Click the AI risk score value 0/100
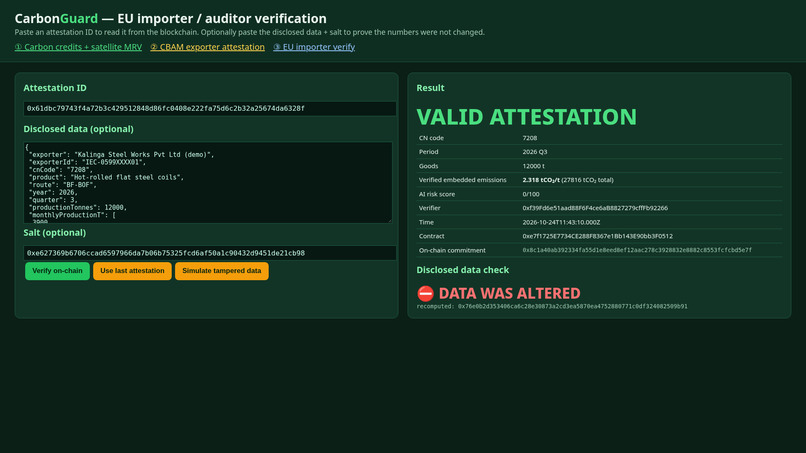This screenshot has width=806, height=453. click(x=531, y=194)
